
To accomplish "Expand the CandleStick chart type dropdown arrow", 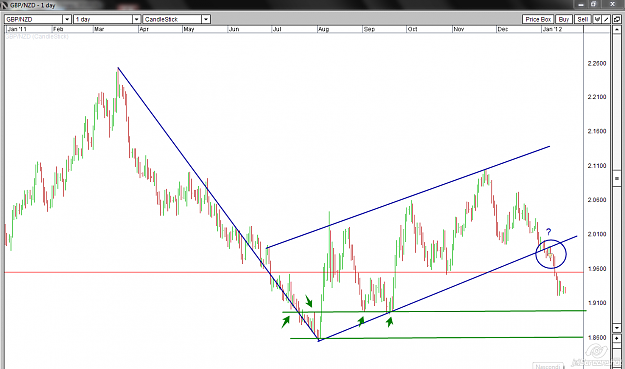I will [x=206, y=19].
